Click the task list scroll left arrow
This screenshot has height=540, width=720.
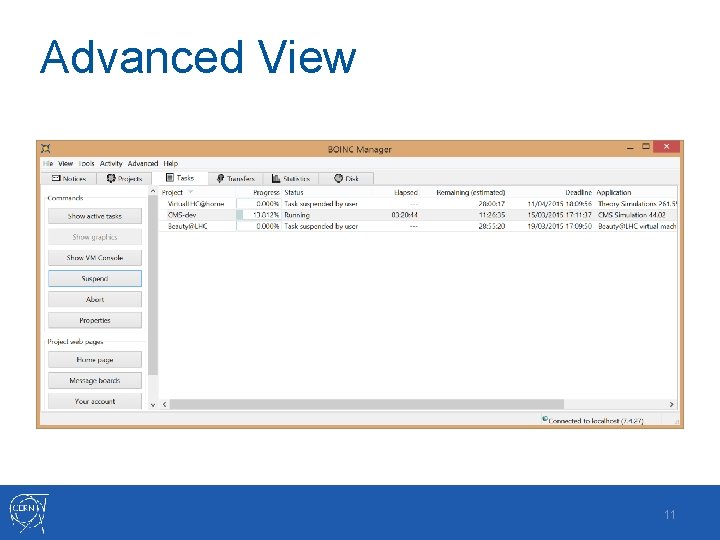tap(164, 405)
